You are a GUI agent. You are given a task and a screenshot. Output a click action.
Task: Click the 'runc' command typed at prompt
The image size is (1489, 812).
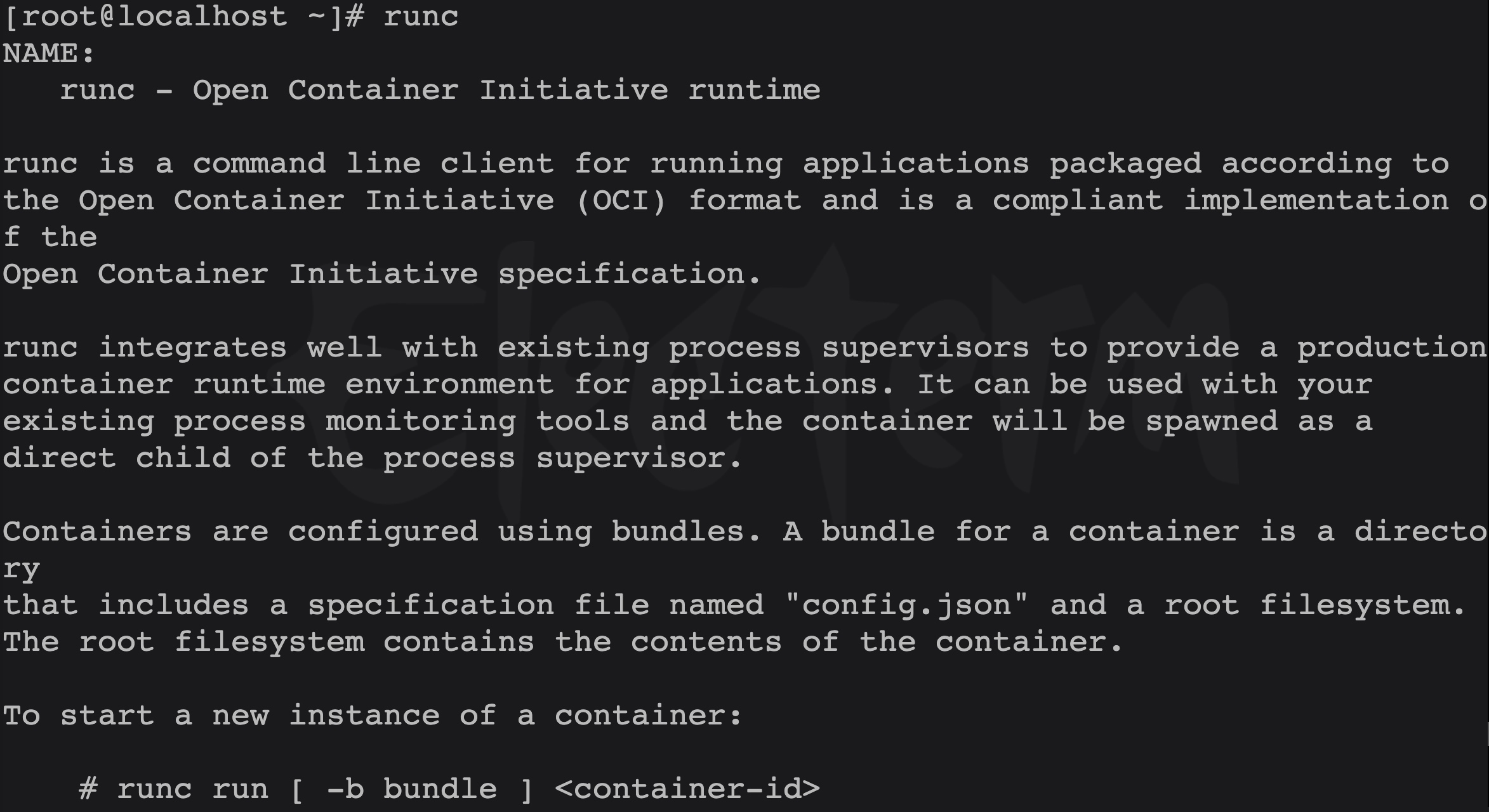421,16
